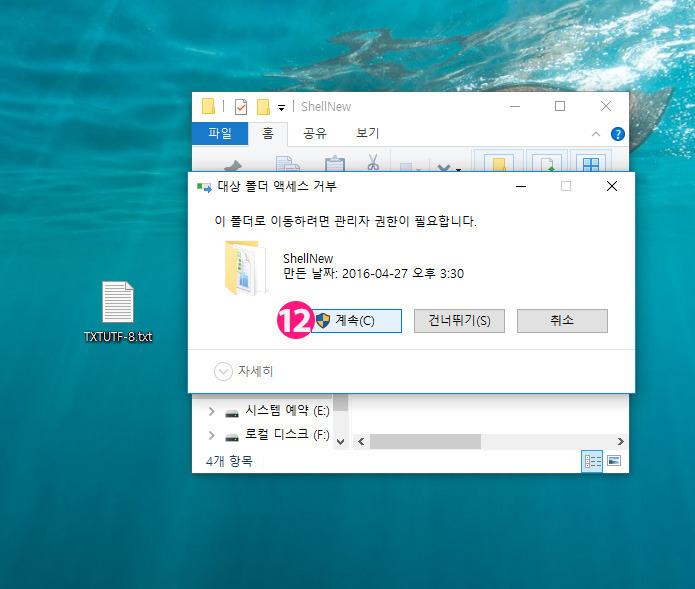695x589 pixels.
Task: Click the New folder ribbon icon
Action: point(499,161)
